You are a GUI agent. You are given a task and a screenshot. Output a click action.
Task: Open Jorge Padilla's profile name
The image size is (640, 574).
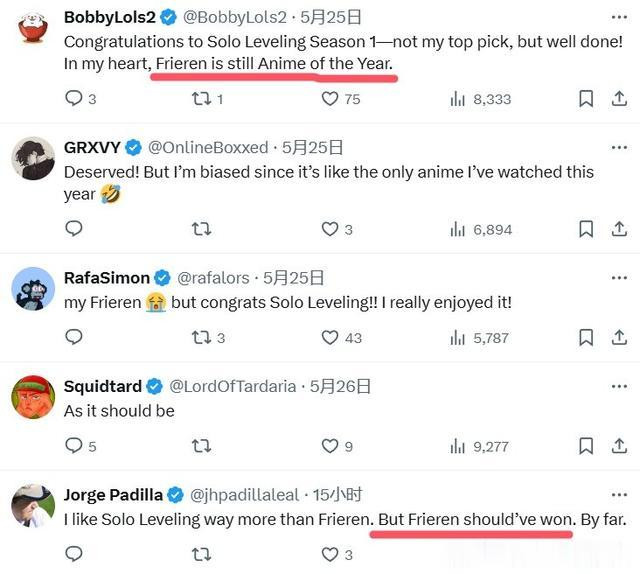(113, 494)
